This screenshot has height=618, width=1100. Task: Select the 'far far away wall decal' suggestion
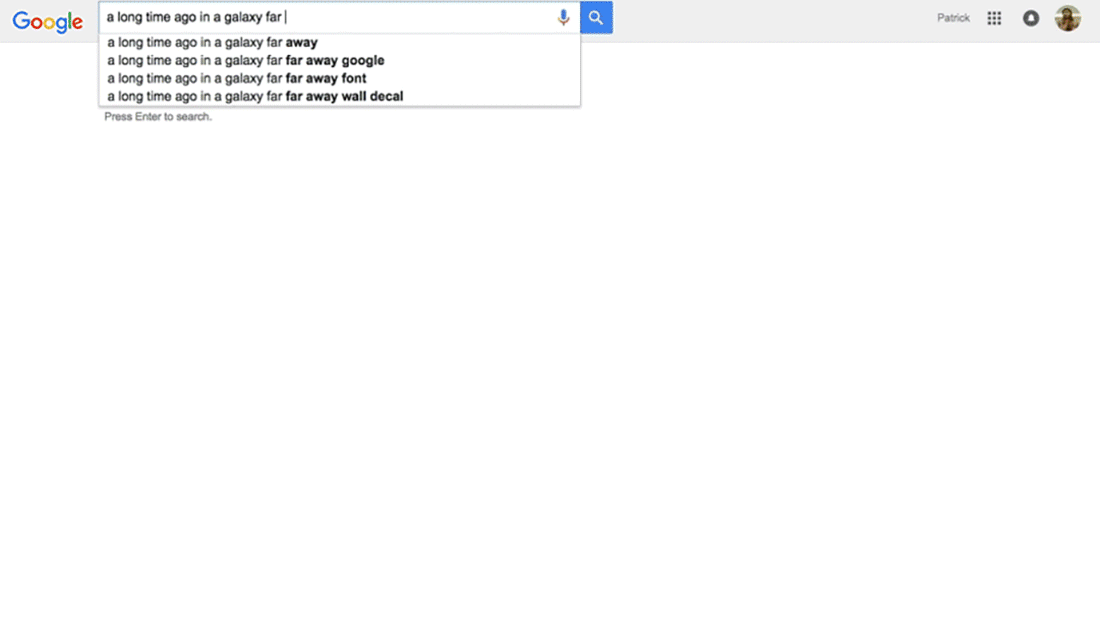pos(340,97)
